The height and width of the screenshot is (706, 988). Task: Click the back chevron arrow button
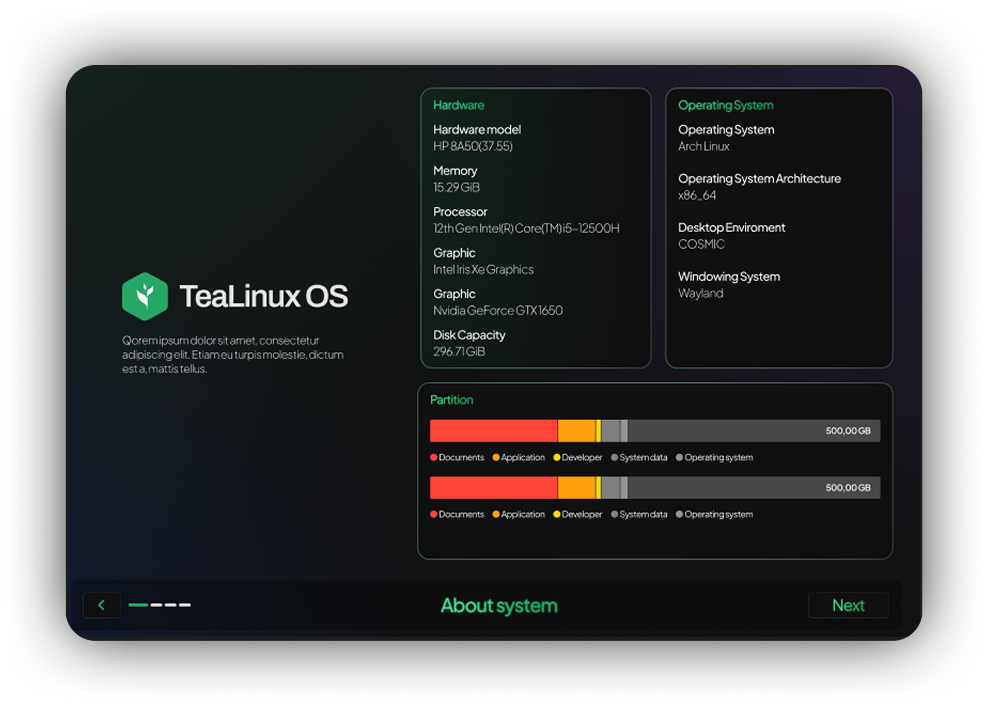click(101, 605)
